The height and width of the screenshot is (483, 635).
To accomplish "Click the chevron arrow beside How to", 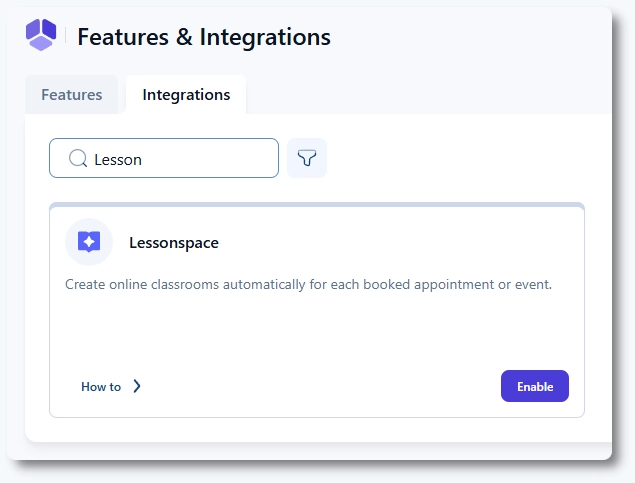I will 137,386.
